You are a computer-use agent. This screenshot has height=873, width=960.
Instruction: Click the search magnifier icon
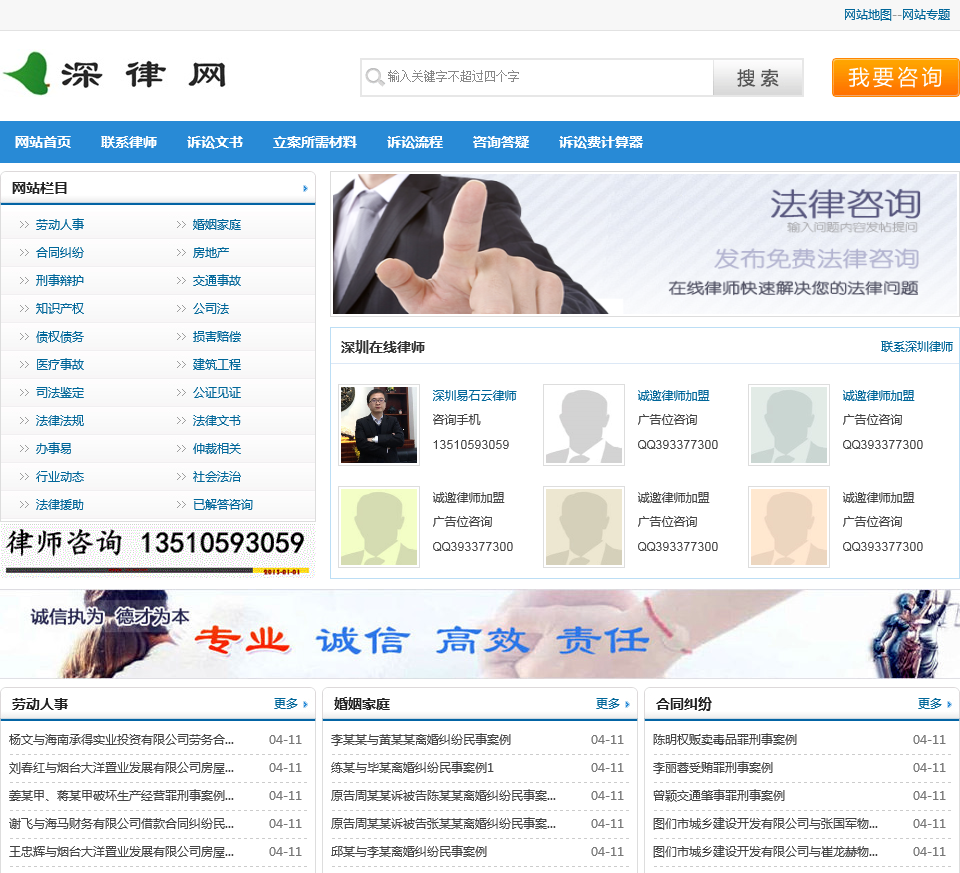pyautogui.click(x=373, y=77)
